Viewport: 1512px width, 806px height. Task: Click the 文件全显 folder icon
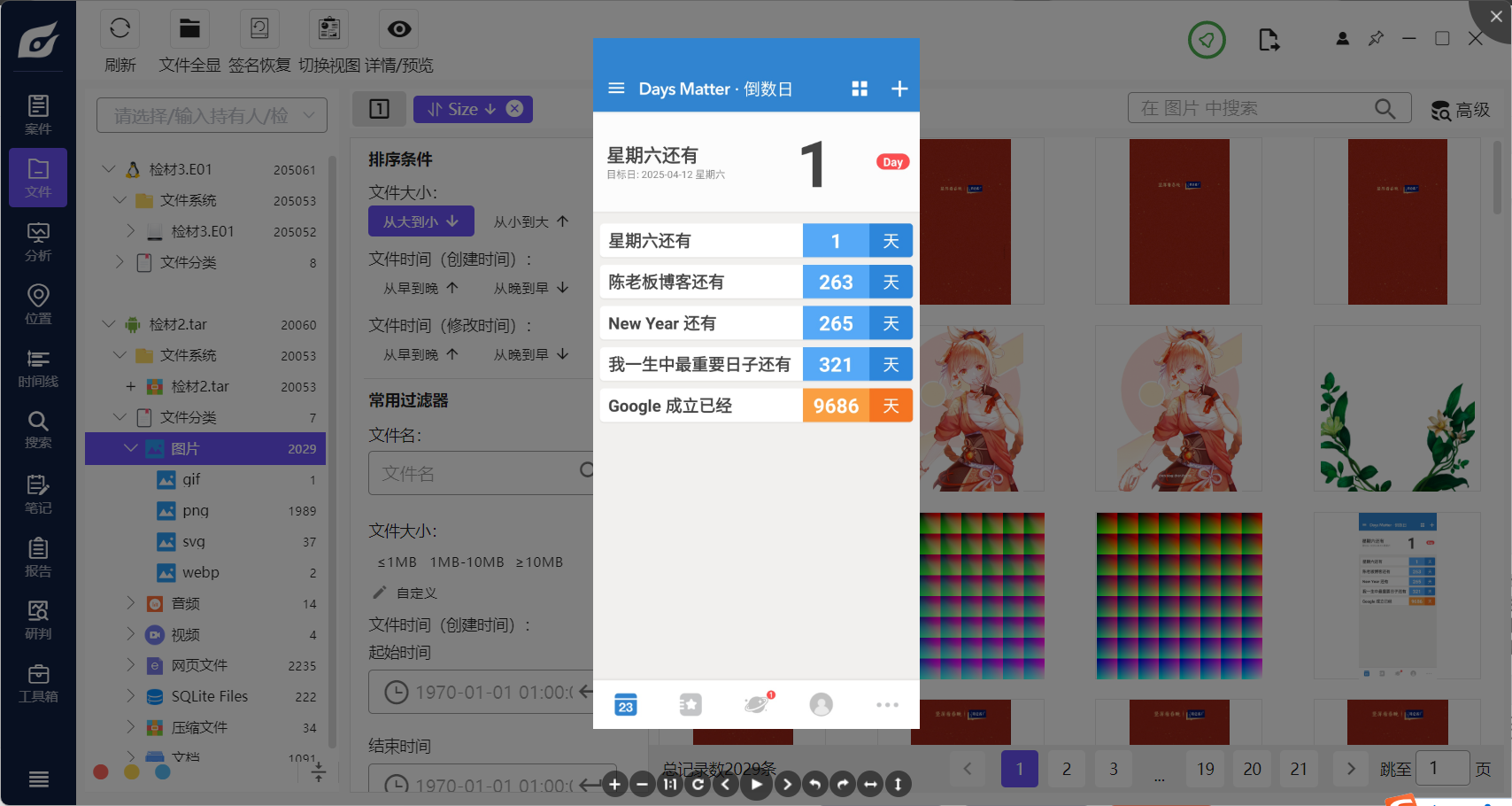189,28
